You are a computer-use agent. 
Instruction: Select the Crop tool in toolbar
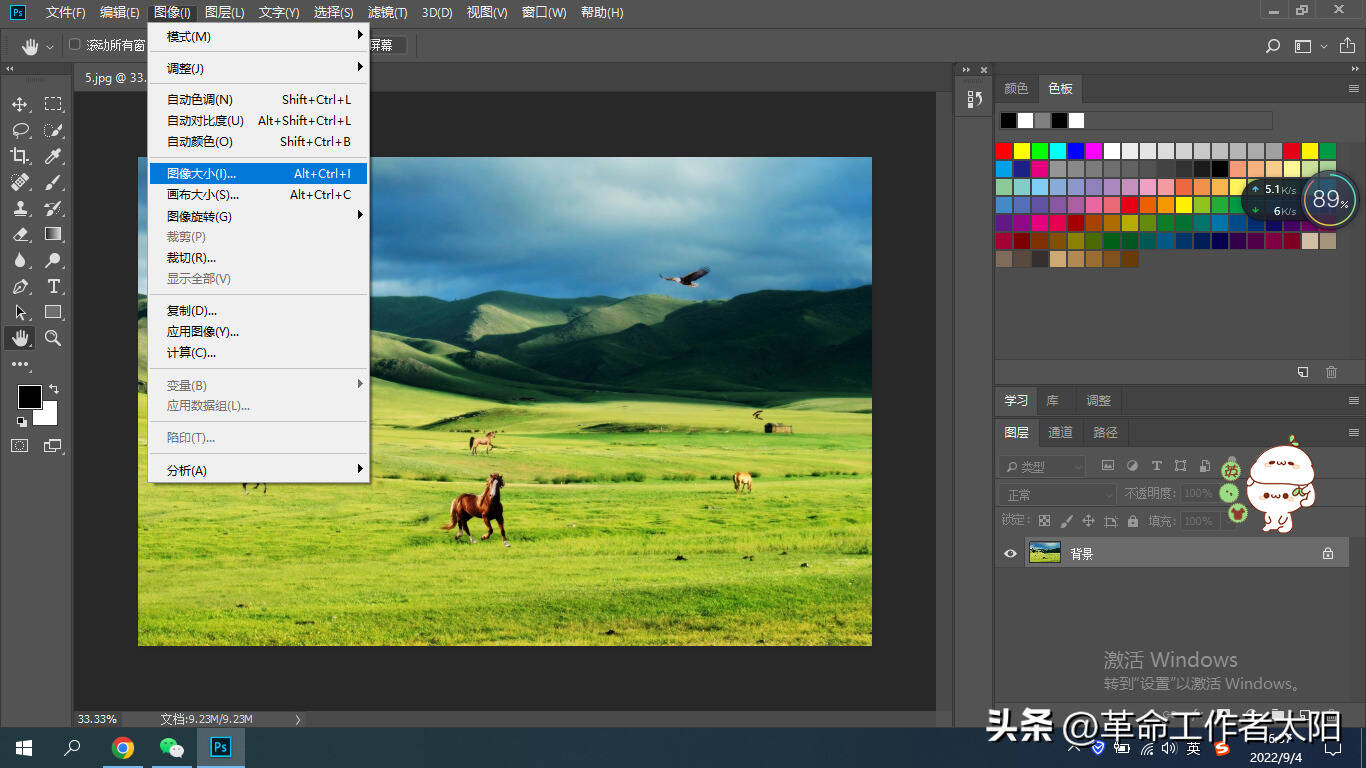click(20, 156)
